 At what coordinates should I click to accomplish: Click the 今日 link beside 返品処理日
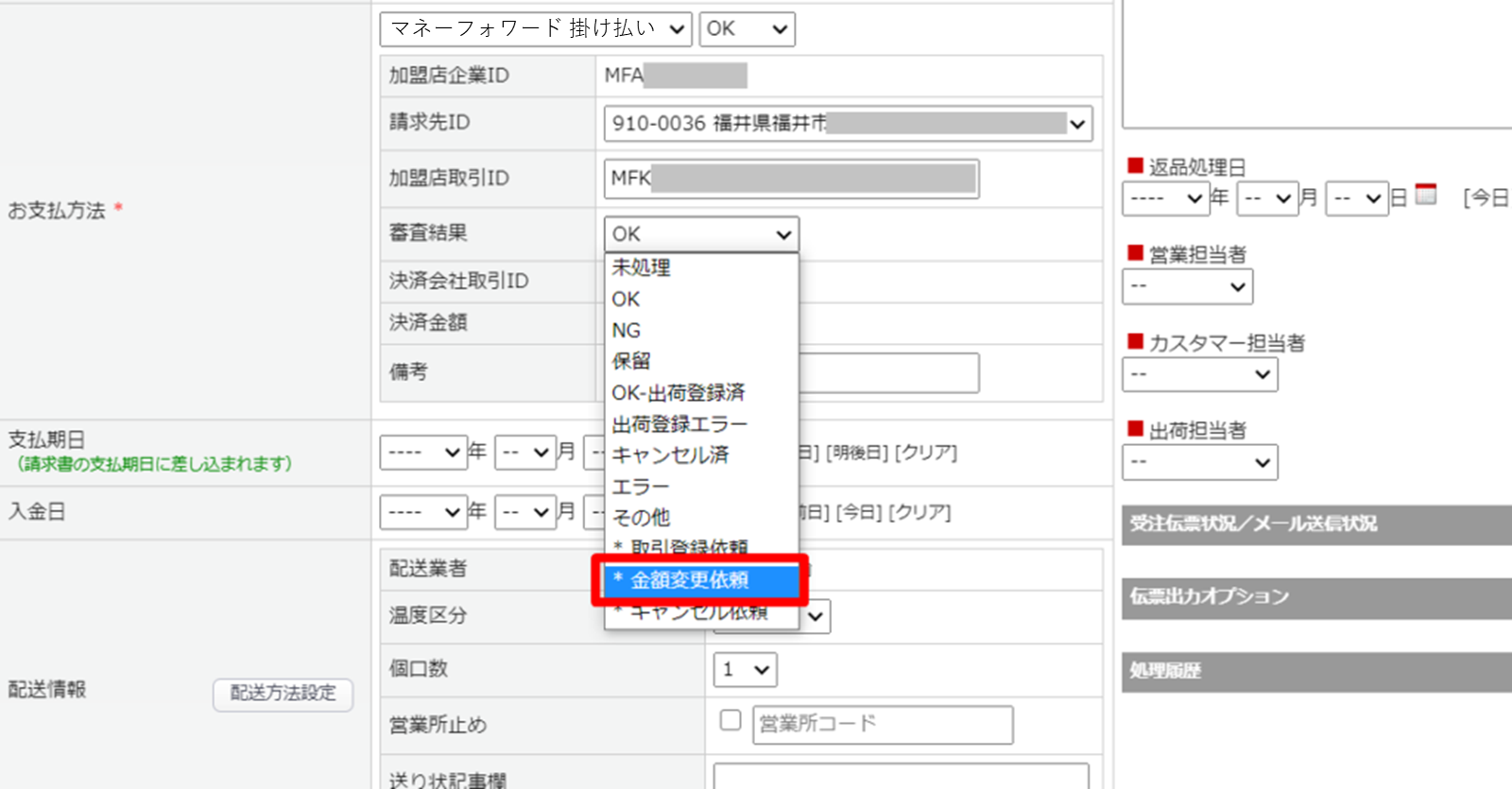tap(1486, 197)
